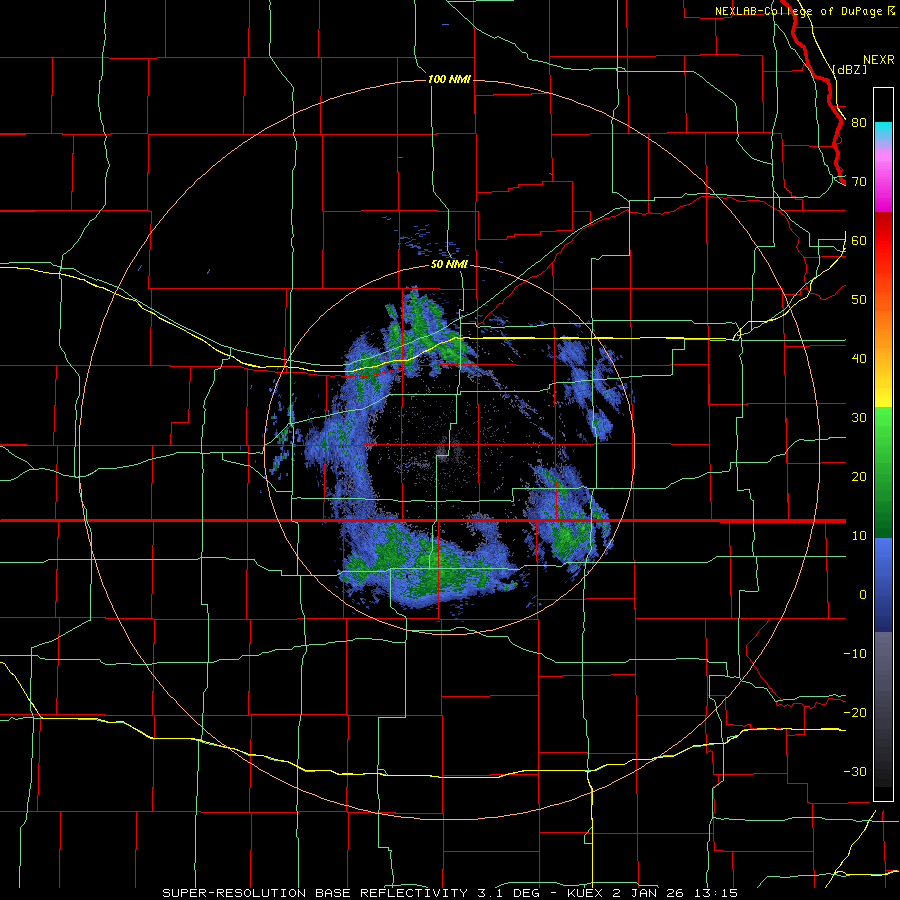Select the "80" value on the dBZ scale
Screen dimensions: 900x900
[859, 122]
